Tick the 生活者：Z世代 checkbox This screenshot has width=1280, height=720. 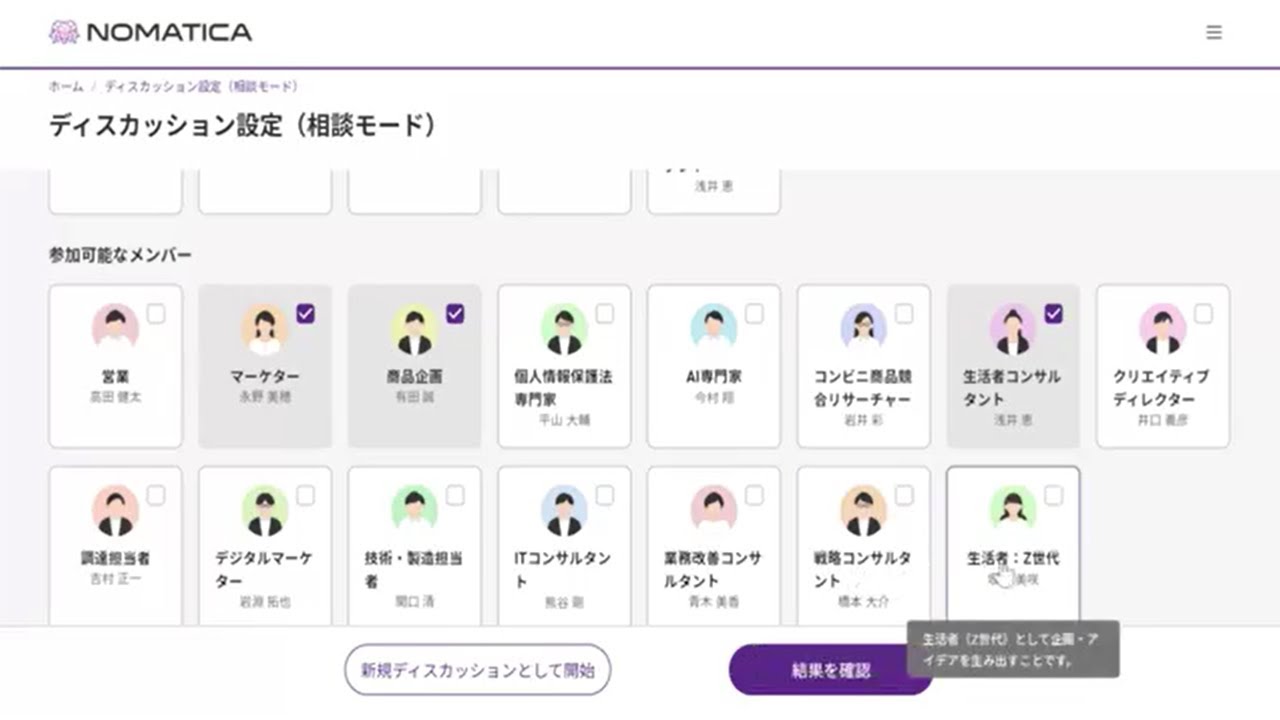click(x=1053, y=496)
